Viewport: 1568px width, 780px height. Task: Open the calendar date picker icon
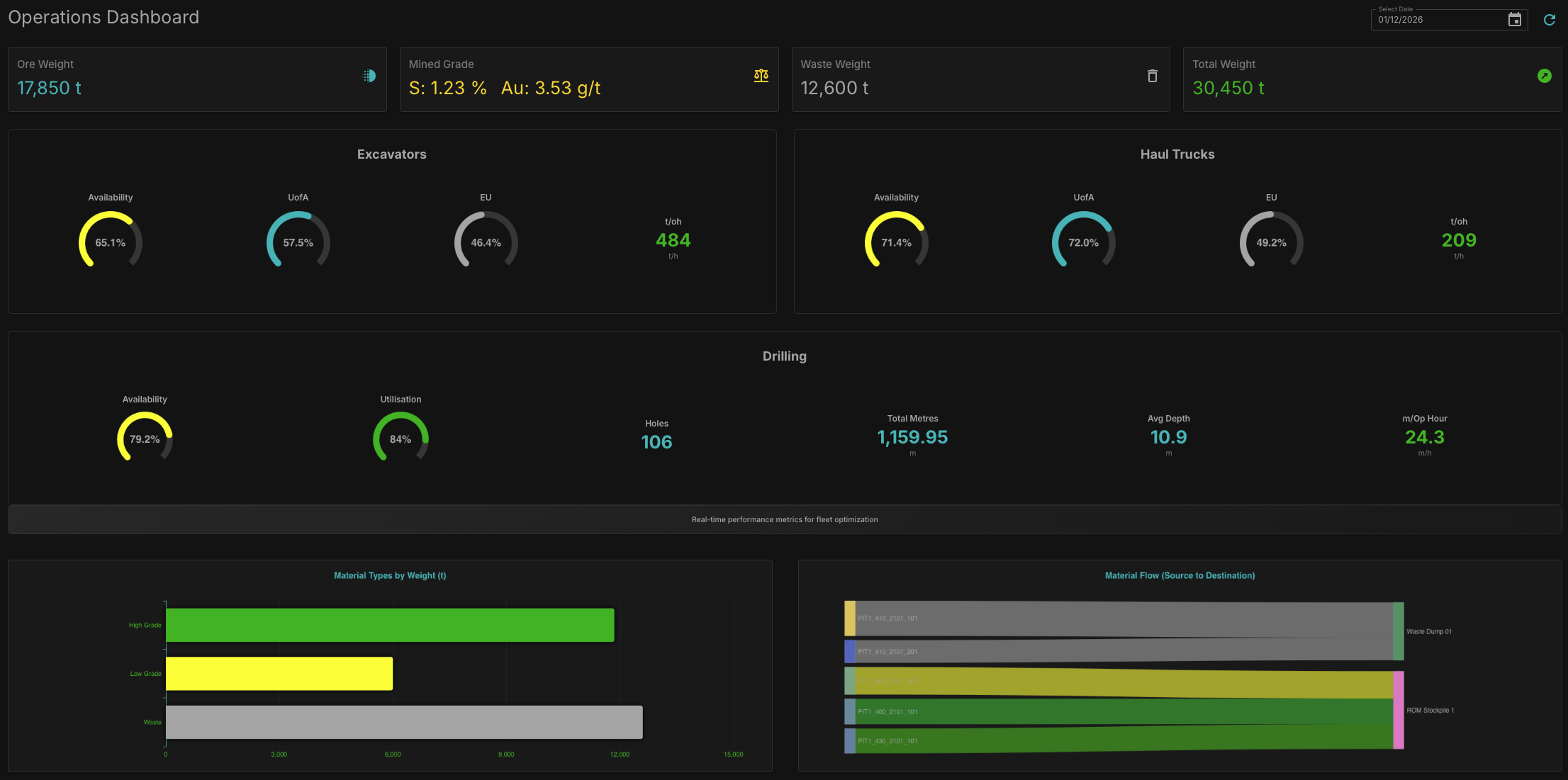[x=1514, y=20]
